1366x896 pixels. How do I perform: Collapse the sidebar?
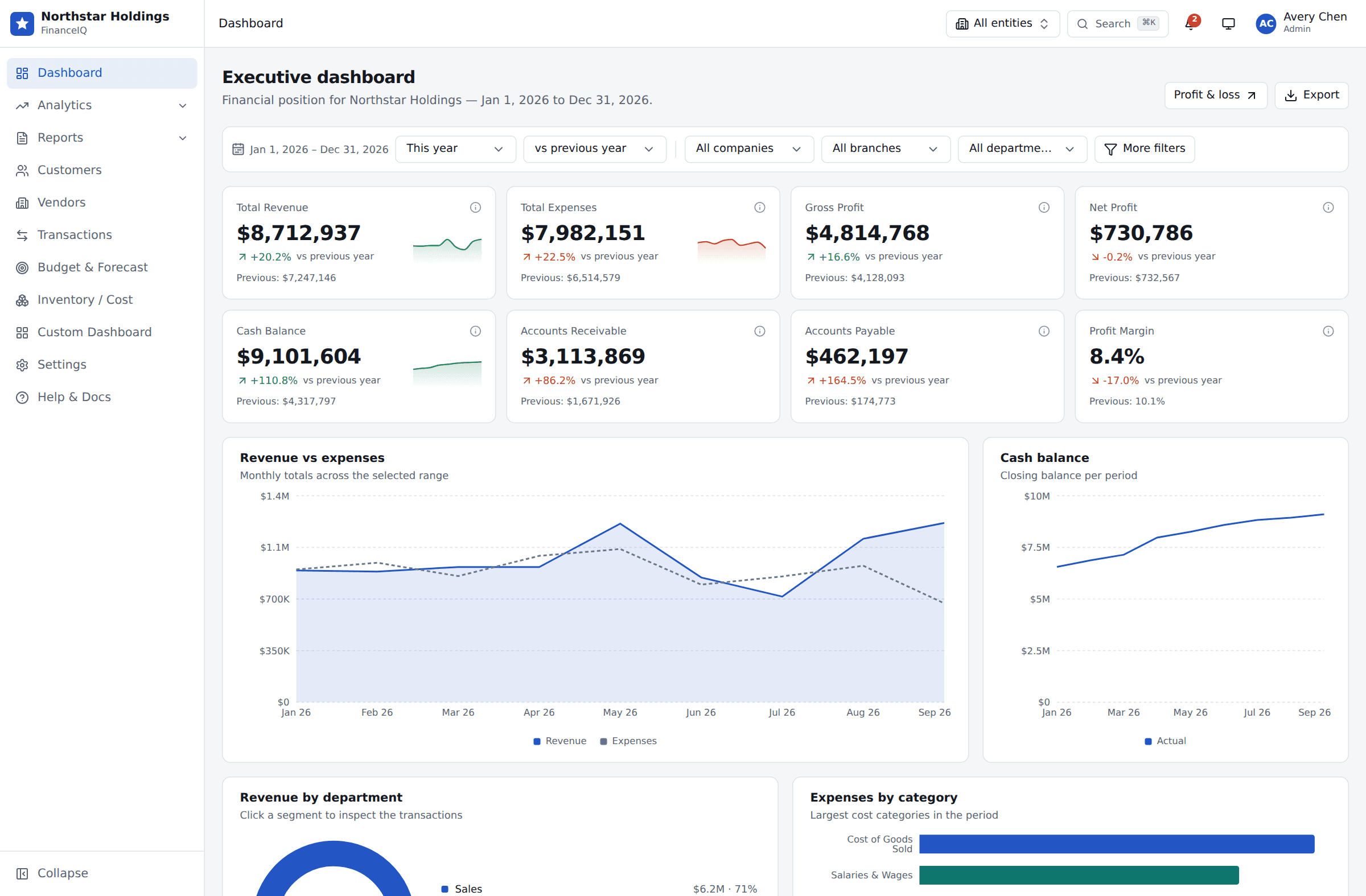(101, 873)
